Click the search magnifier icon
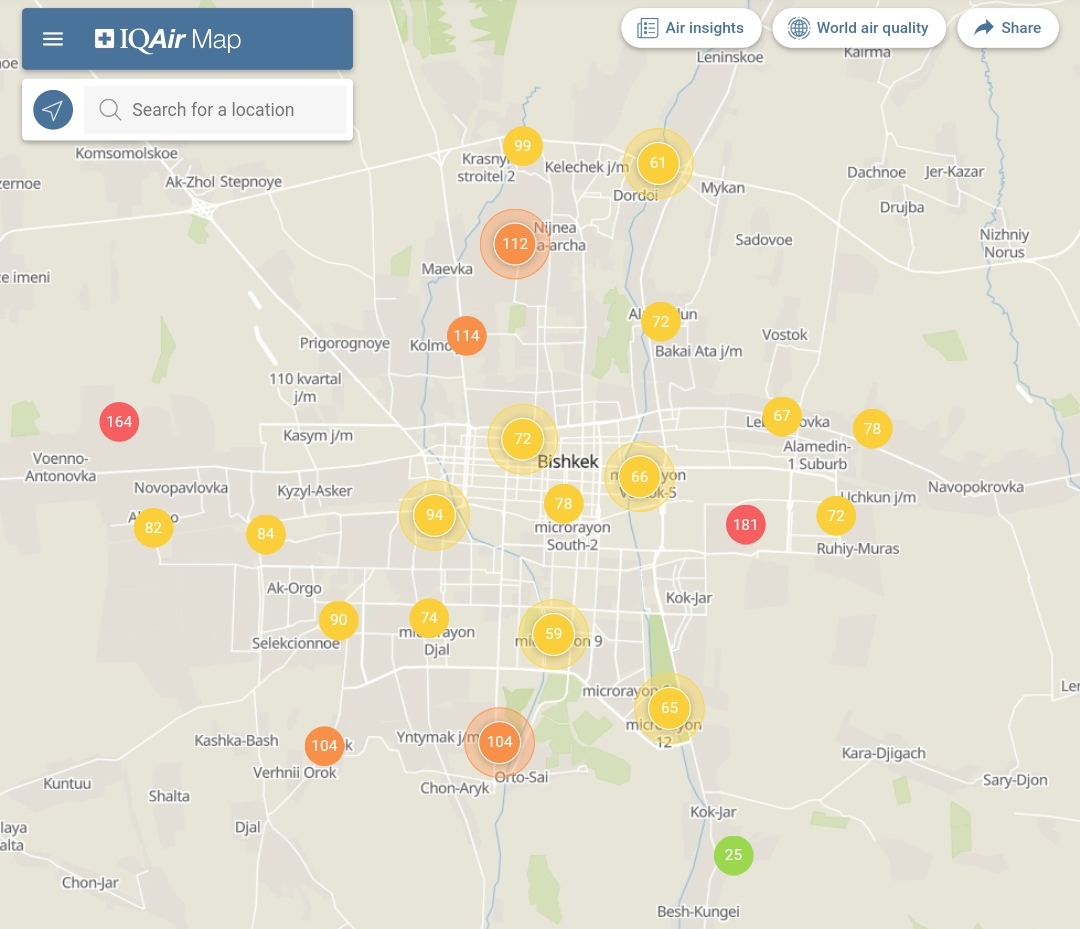 pos(110,110)
